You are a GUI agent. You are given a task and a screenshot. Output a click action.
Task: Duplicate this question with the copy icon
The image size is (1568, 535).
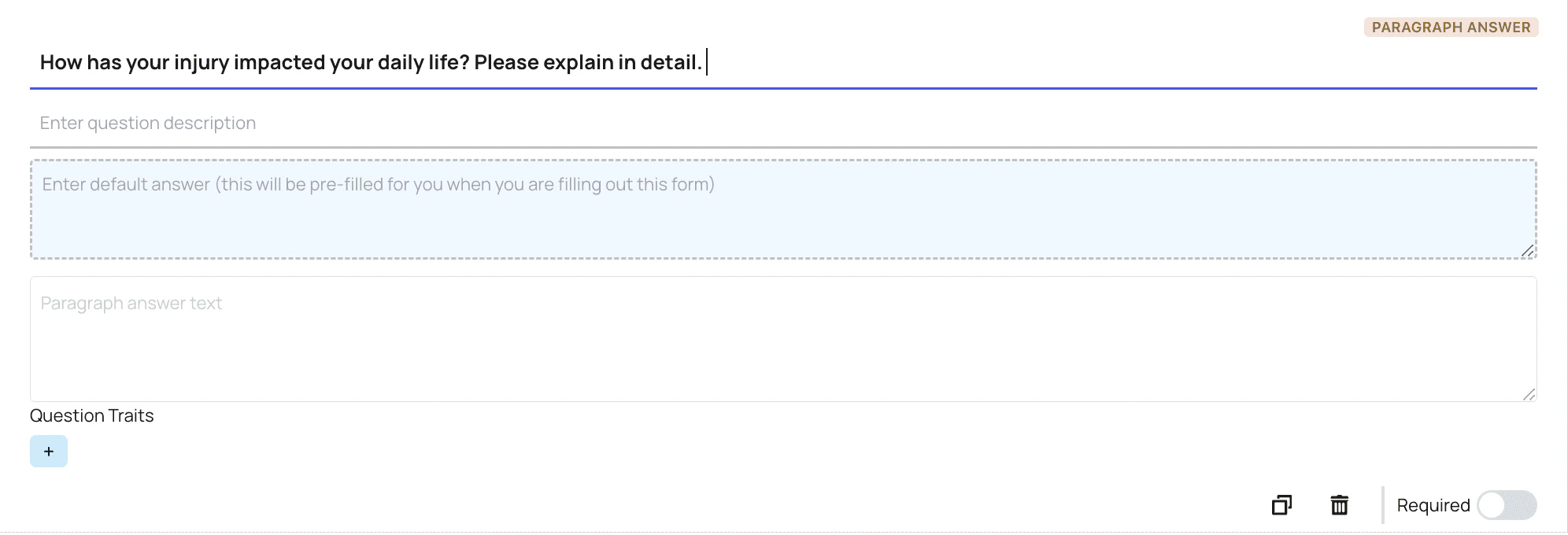(1281, 505)
